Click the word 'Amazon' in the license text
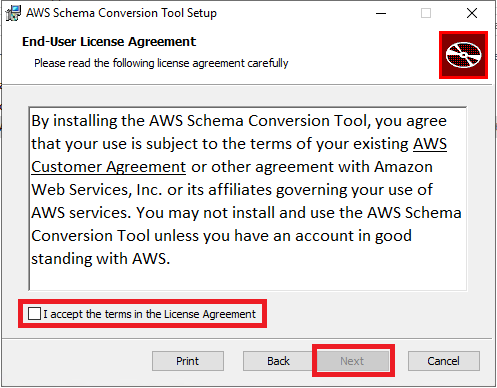This screenshot has width=497, height=388. 403,167
